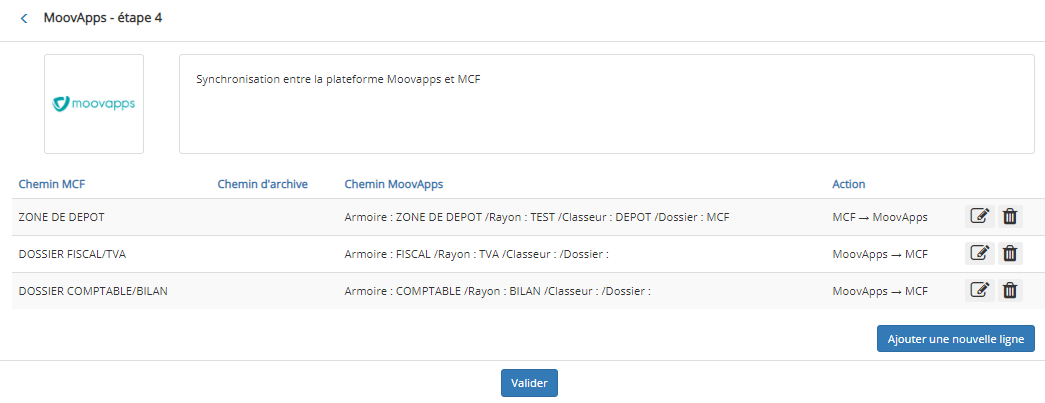Edit the DOSSIER FISCAL/TVA row
The height and width of the screenshot is (403, 1045).
coord(980,253)
